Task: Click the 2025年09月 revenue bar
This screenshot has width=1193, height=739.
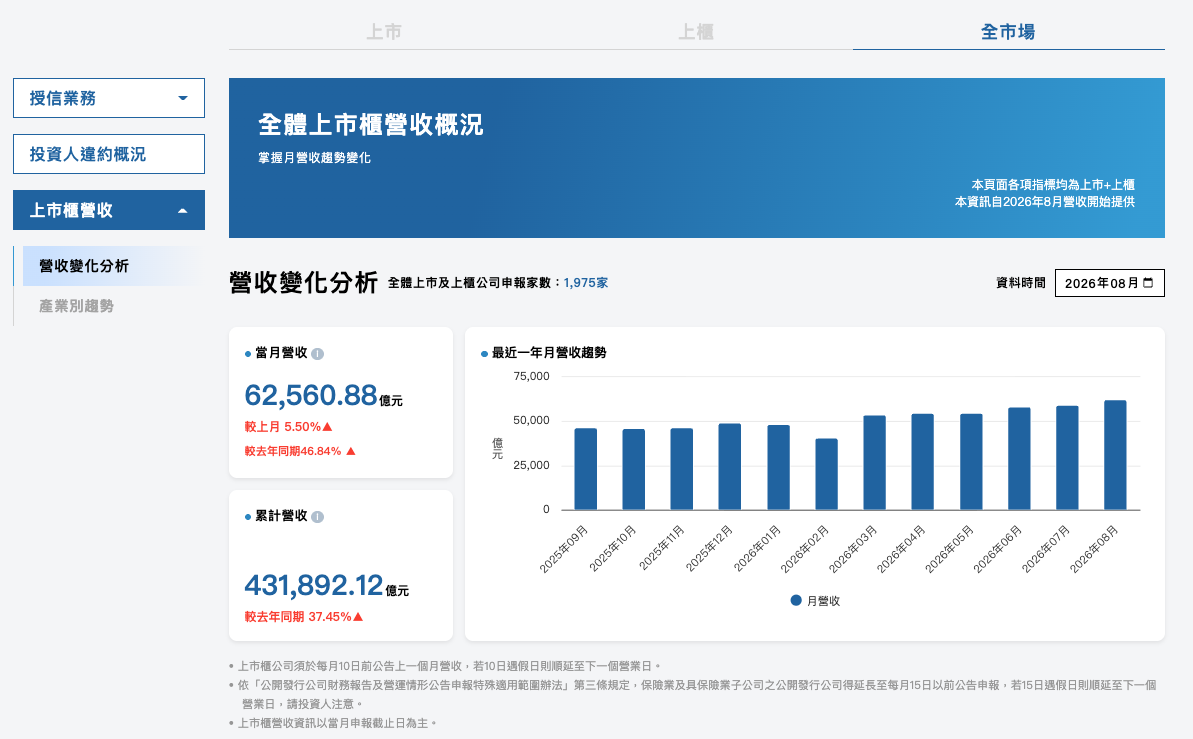Action: click(586, 469)
